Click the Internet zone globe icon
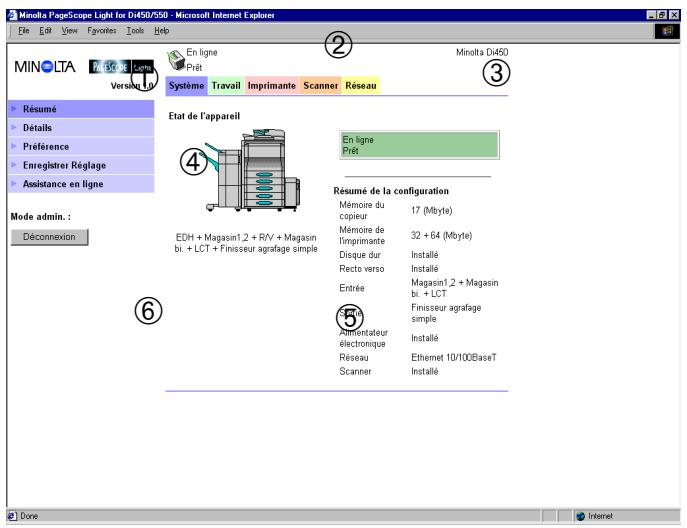Image resolution: width=687 pixels, height=528 pixels. (581, 516)
